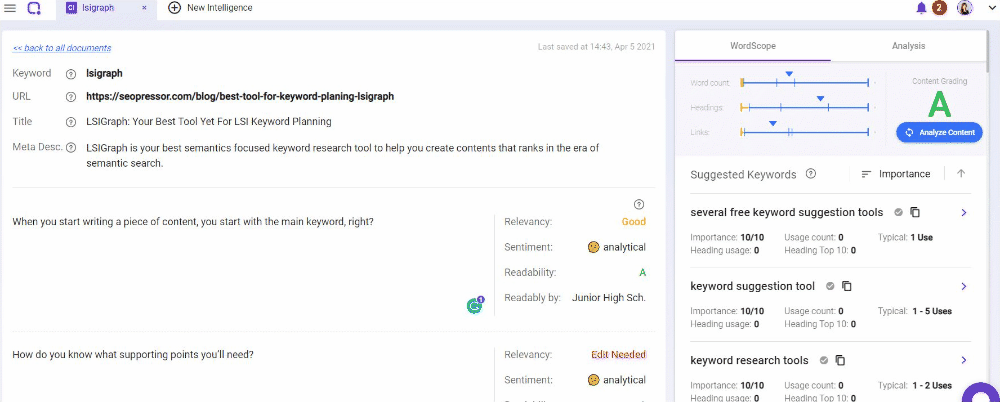Expand keyword research tools details

point(964,361)
